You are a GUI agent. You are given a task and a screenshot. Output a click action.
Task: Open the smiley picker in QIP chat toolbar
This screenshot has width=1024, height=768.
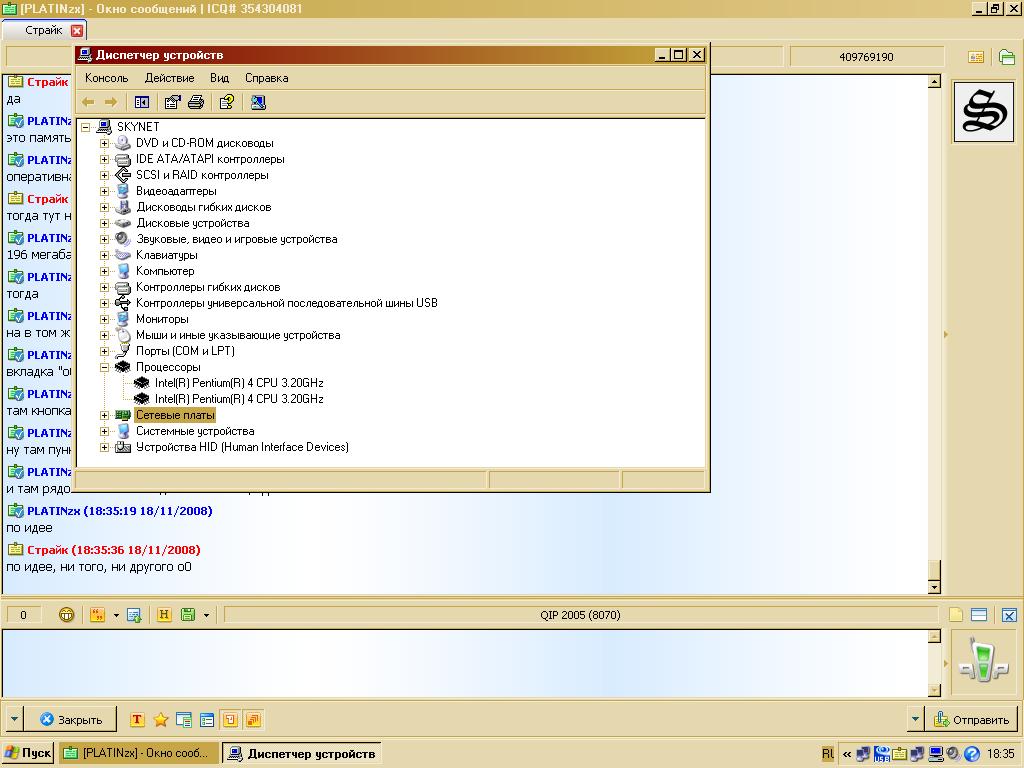tap(66, 615)
